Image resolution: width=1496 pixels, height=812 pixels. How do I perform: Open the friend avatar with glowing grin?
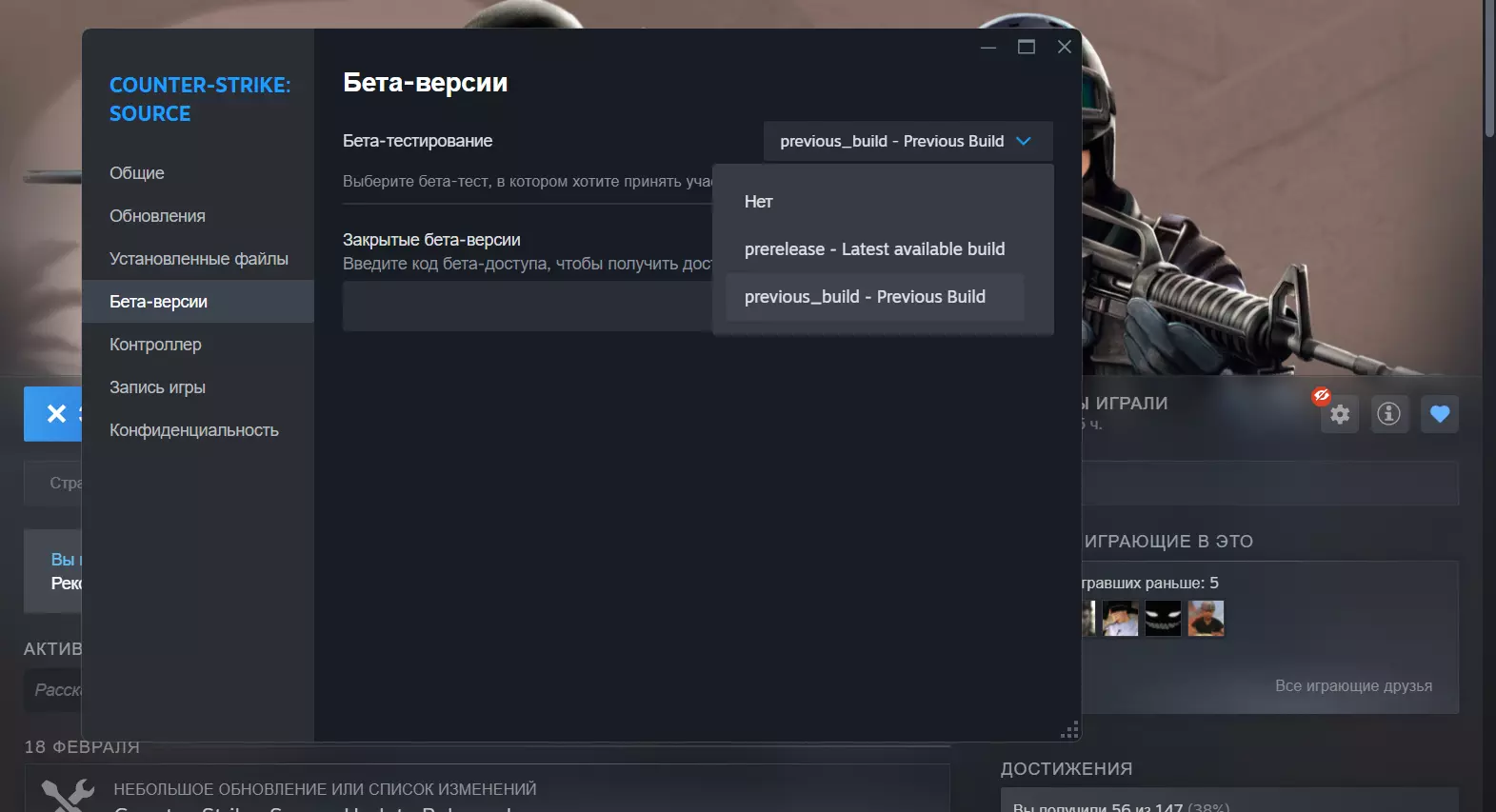[1163, 619]
